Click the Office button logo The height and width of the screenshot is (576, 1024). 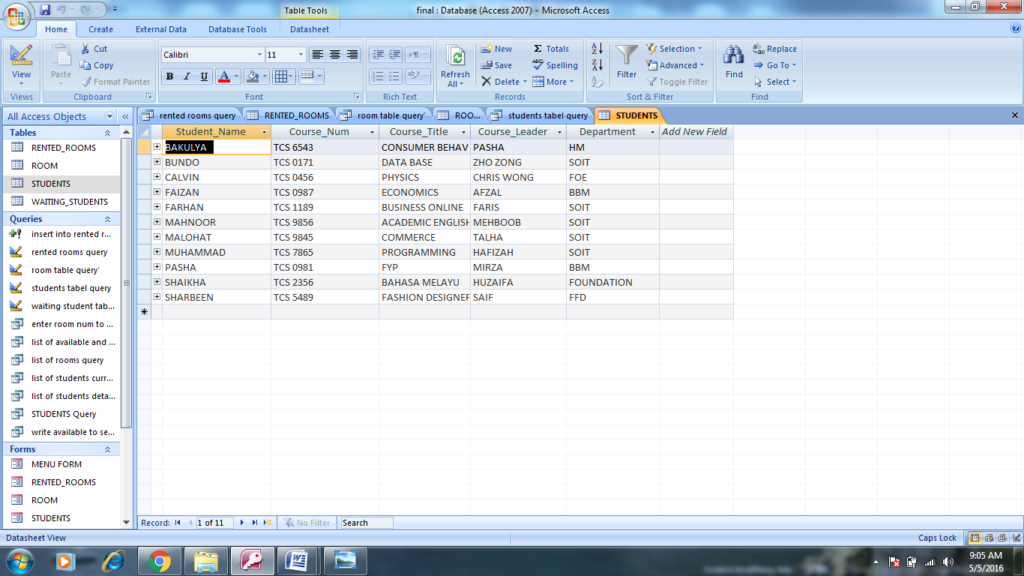point(16,16)
